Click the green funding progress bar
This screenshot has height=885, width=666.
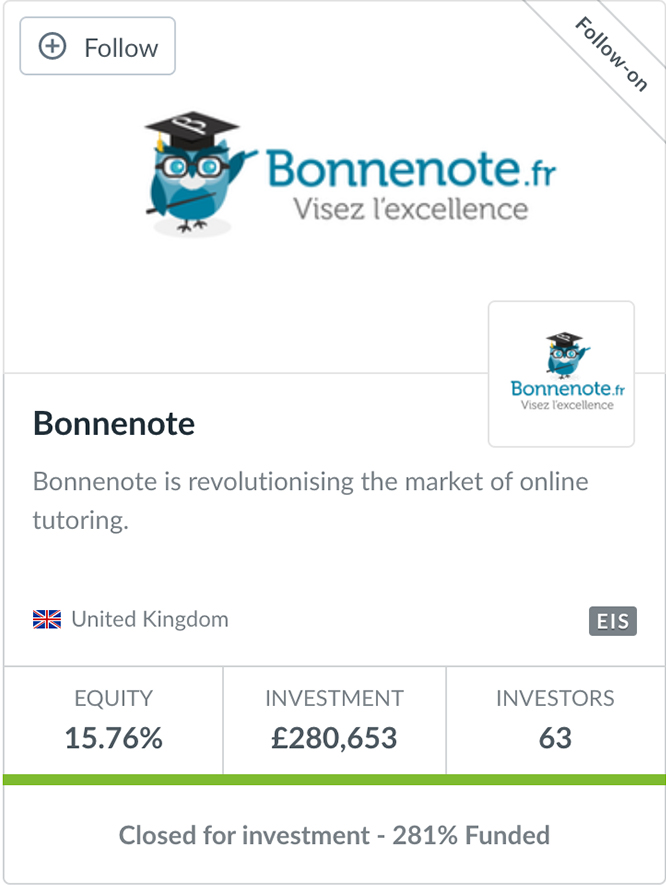click(334, 779)
